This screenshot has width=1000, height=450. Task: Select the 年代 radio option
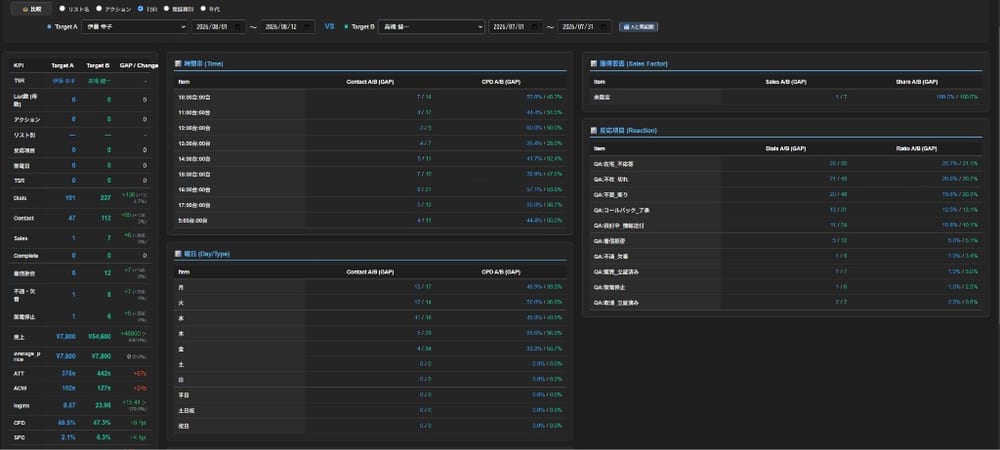click(x=203, y=9)
